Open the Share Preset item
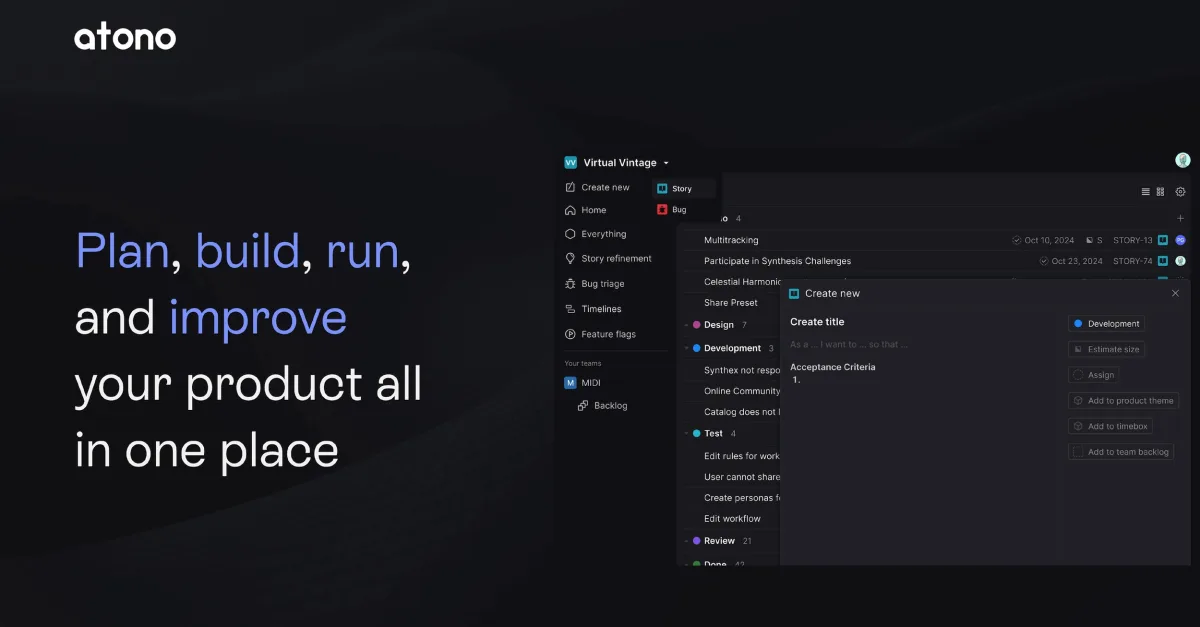The image size is (1200, 627). coord(731,303)
